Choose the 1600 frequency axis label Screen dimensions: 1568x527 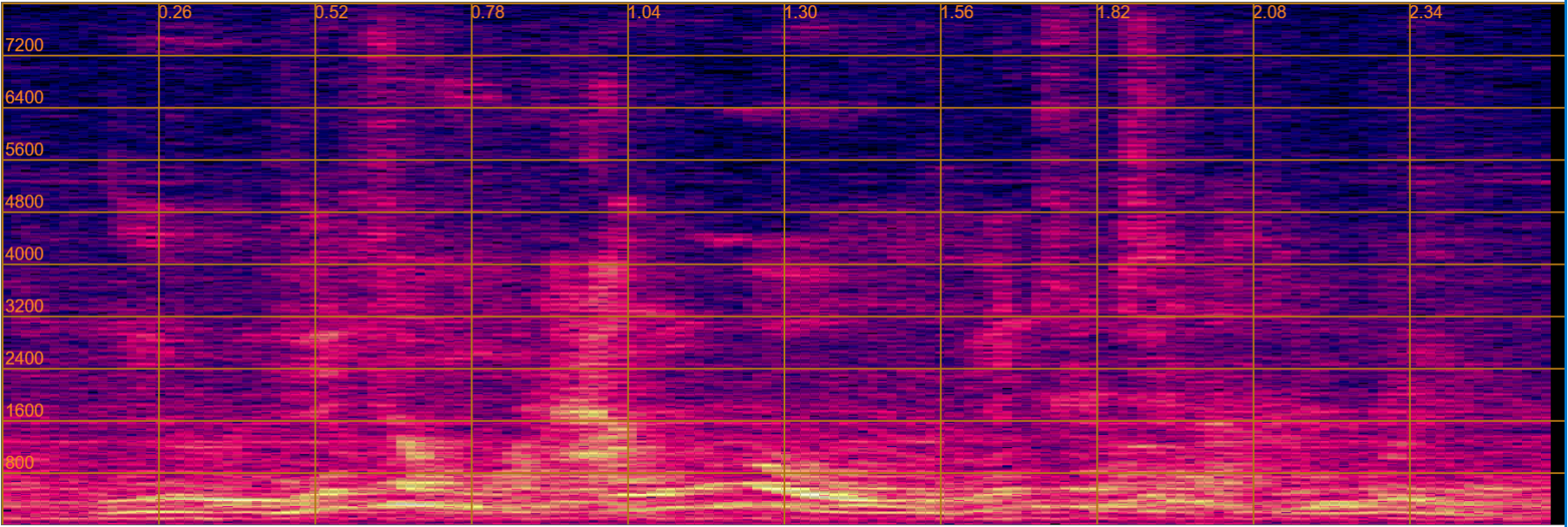coord(24,411)
